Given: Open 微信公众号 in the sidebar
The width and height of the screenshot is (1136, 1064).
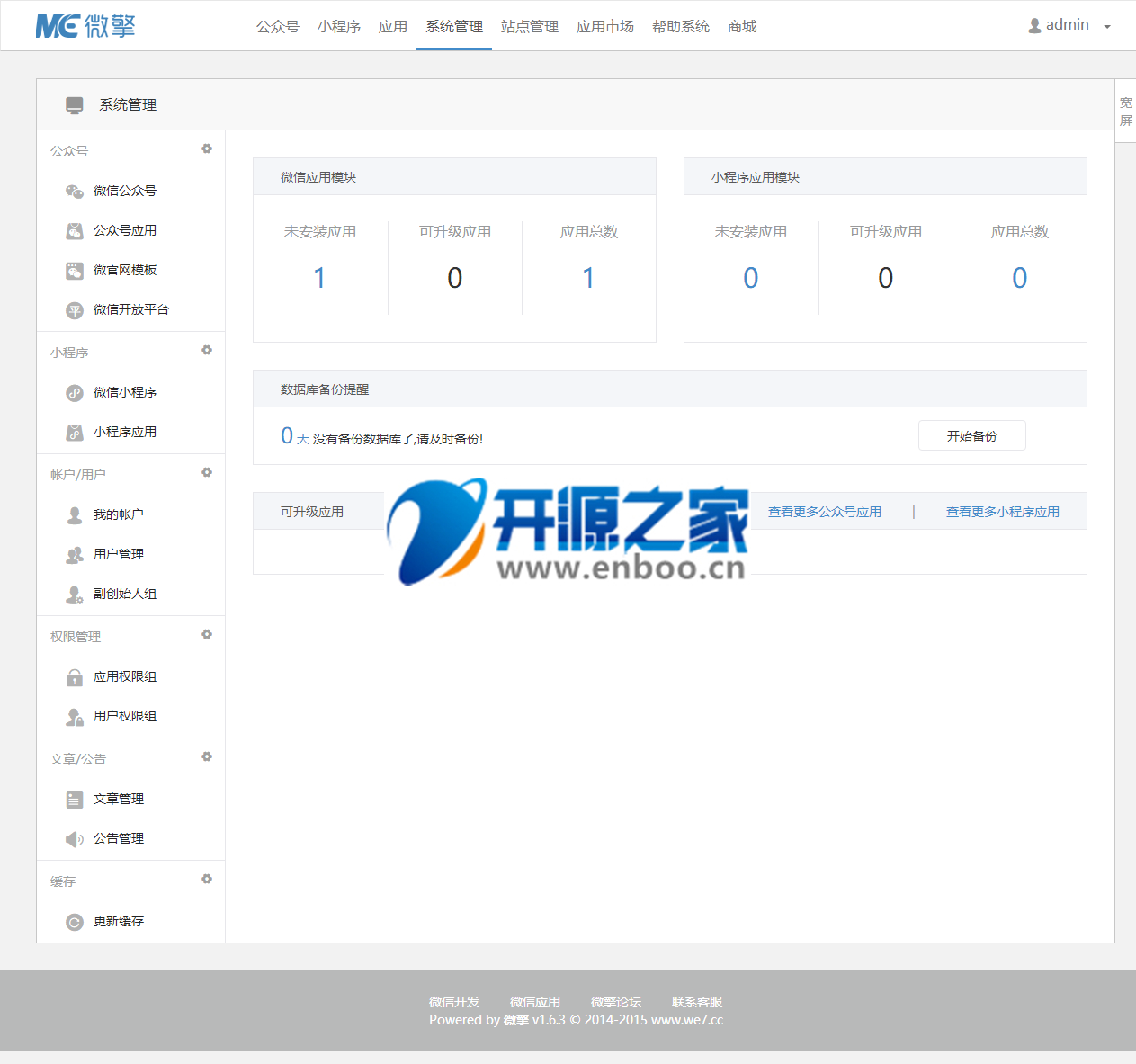Looking at the screenshot, I should [125, 191].
